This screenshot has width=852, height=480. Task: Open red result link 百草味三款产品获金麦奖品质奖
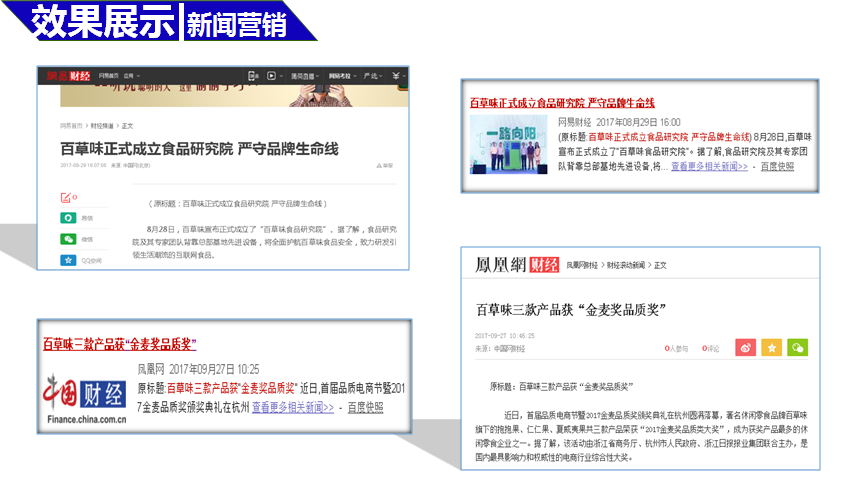[x=120, y=344]
